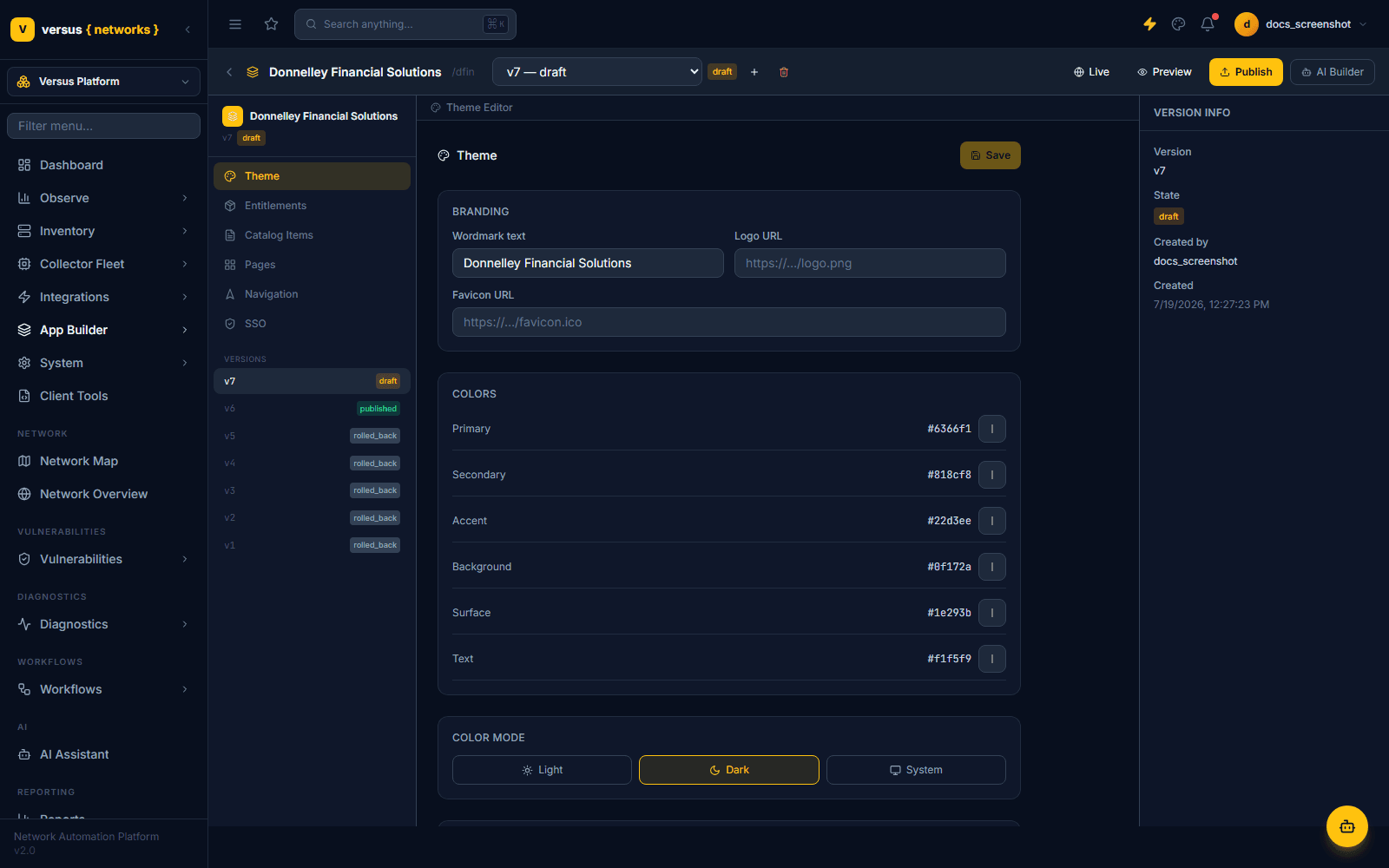Expand the Observe menu

click(103, 198)
